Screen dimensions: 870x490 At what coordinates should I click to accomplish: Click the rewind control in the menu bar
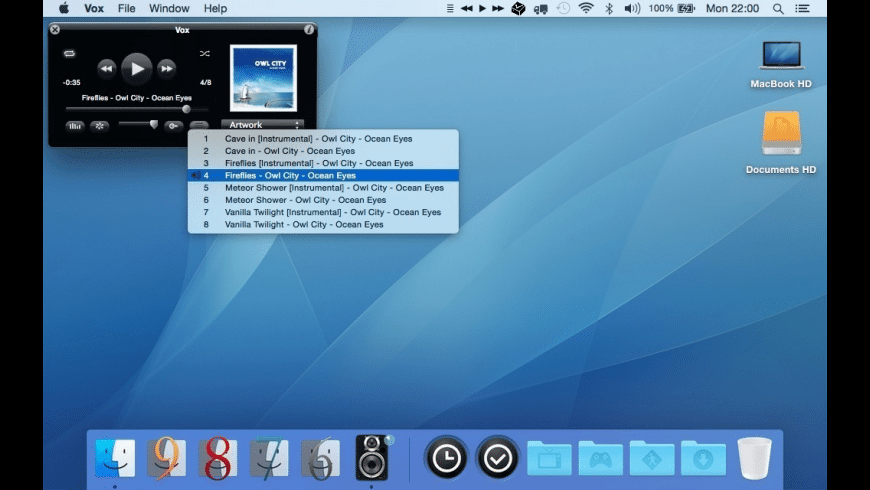[x=467, y=8]
